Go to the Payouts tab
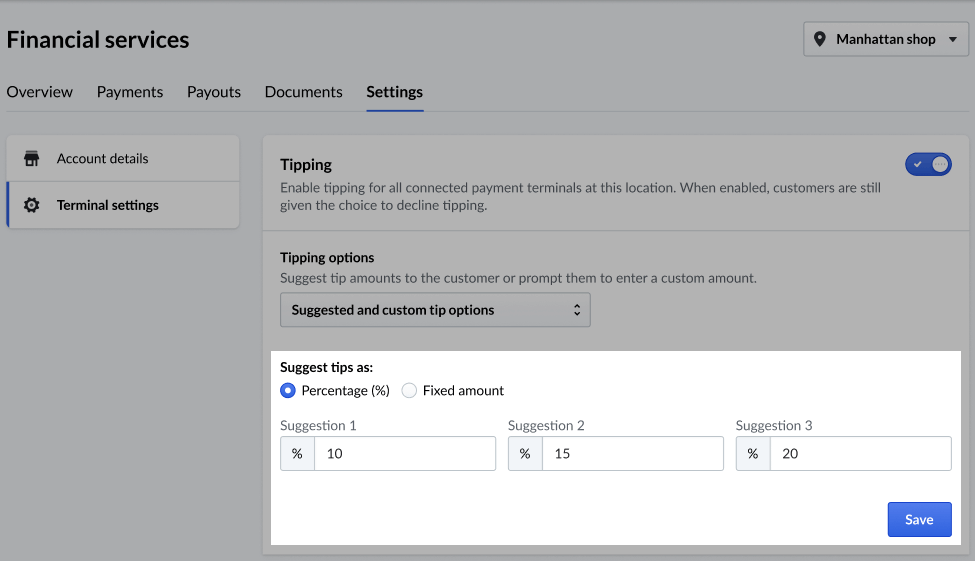 [x=214, y=92]
